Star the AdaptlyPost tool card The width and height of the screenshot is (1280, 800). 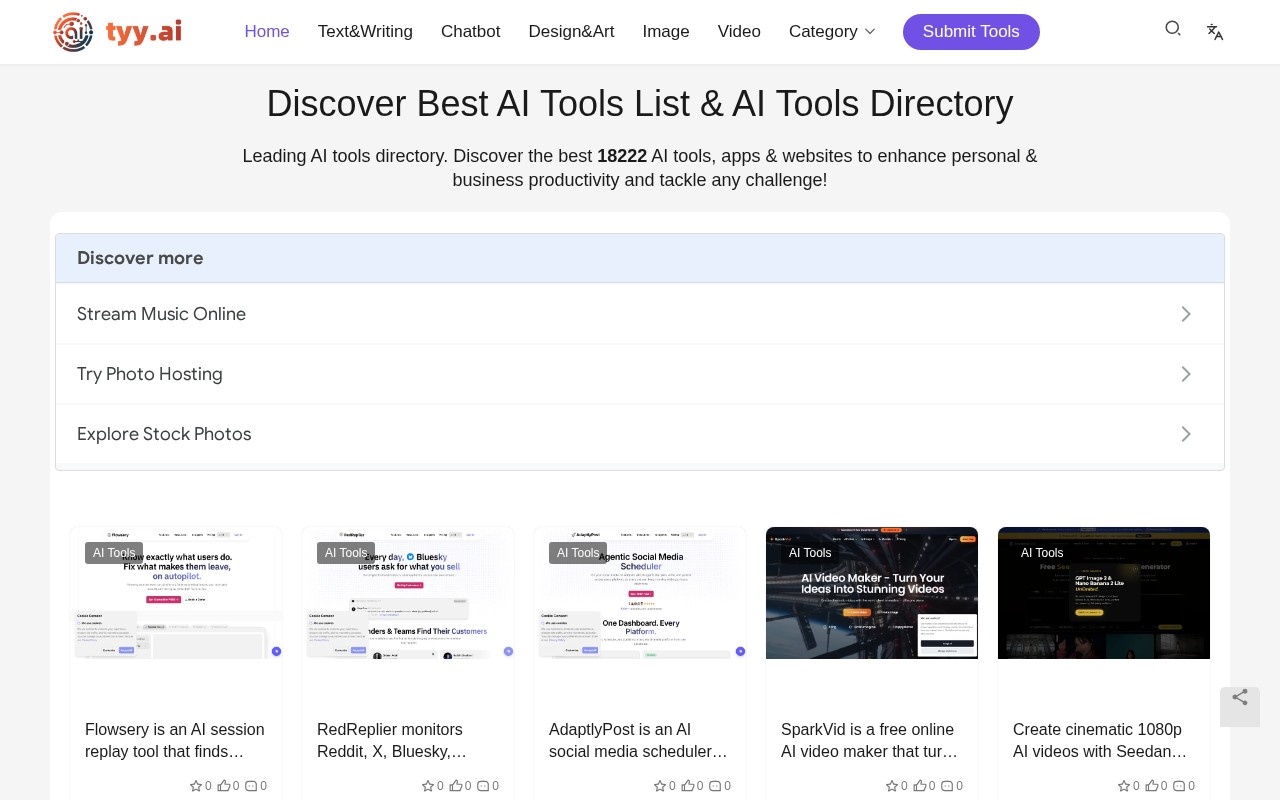click(660, 786)
